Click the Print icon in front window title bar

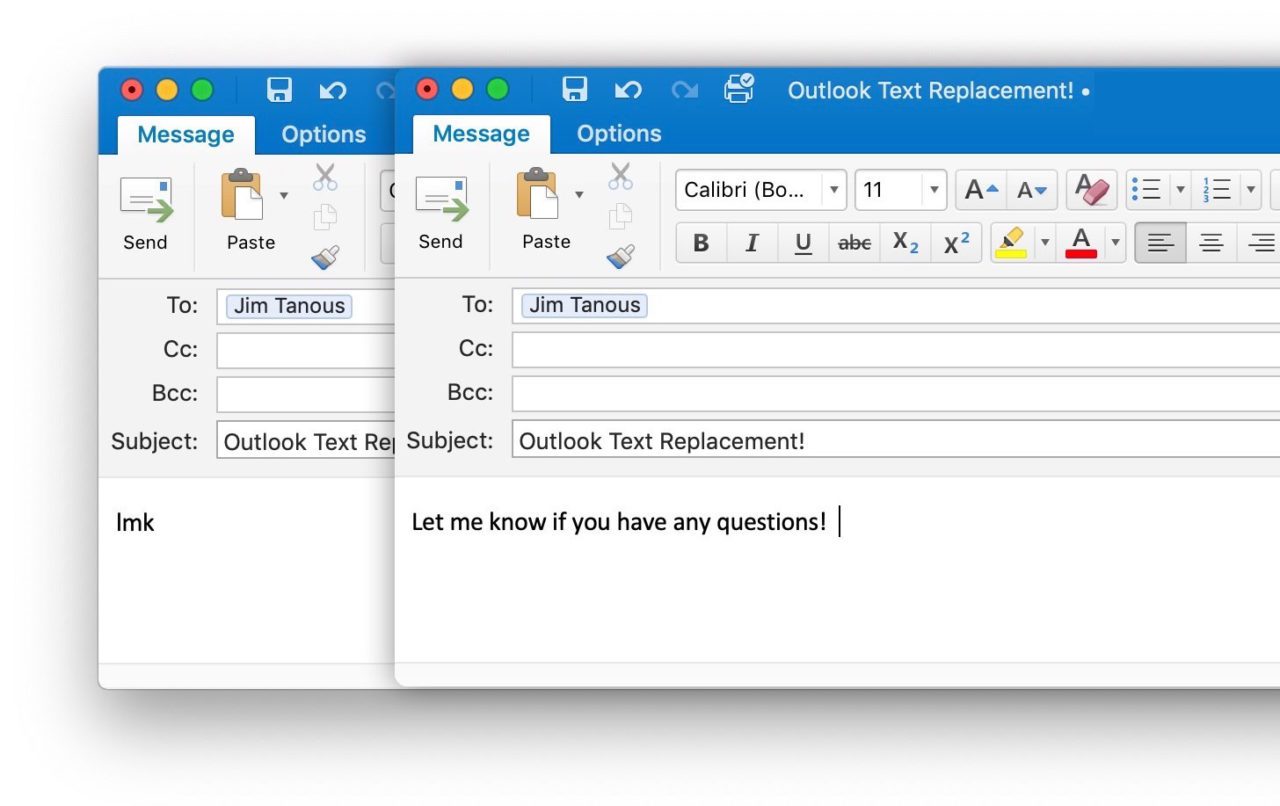(x=739, y=88)
